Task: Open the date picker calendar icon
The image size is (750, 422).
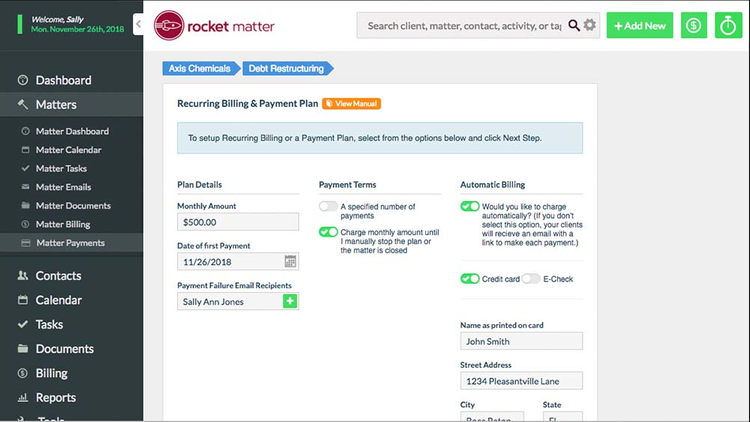Action: 290,261
